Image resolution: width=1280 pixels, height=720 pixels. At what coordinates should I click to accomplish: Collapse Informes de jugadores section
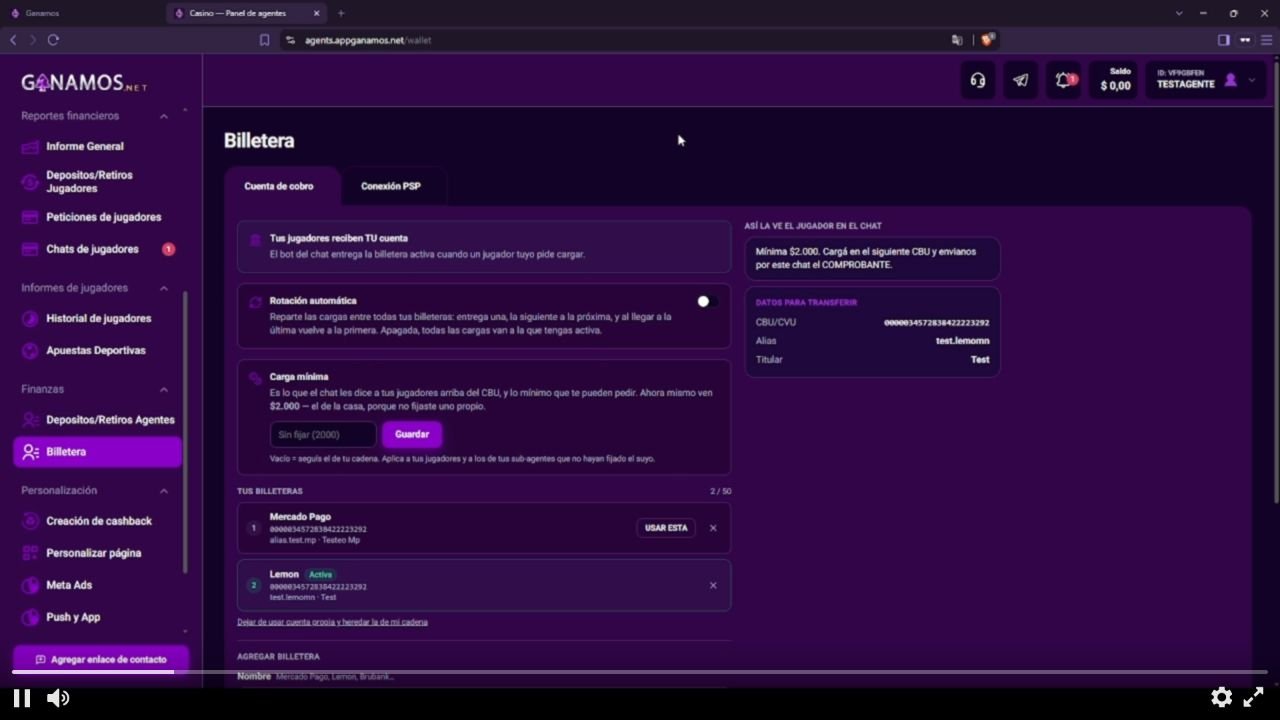pos(164,288)
